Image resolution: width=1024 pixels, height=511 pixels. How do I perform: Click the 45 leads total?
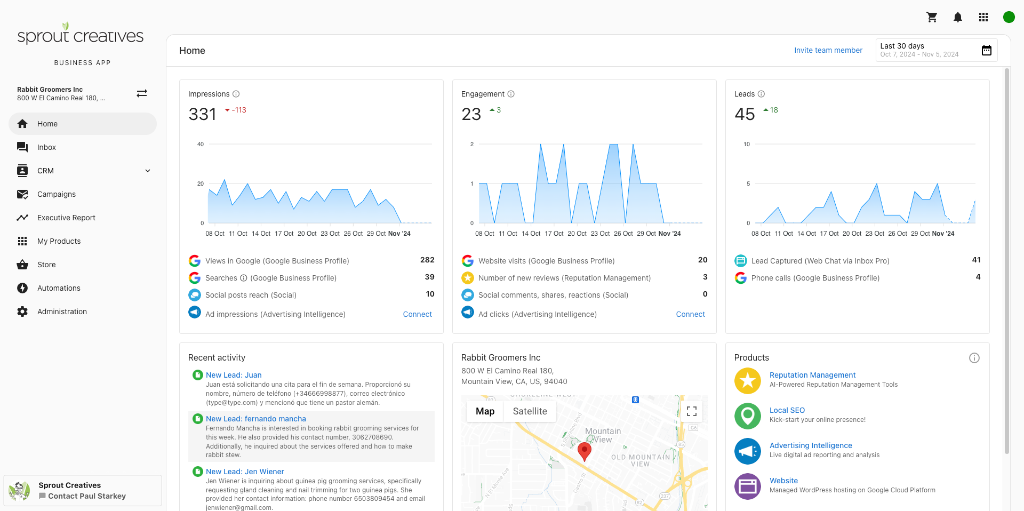pyautogui.click(x=744, y=114)
